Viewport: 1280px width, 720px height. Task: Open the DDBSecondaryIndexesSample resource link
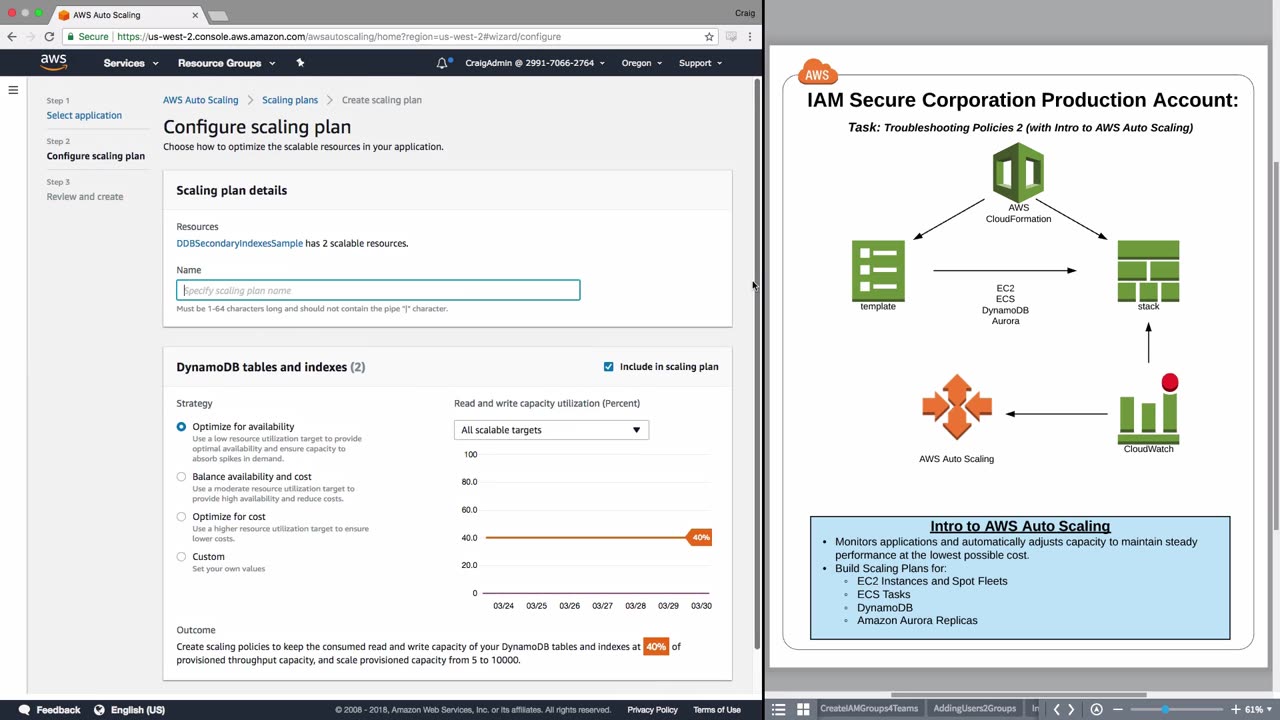tap(240, 243)
